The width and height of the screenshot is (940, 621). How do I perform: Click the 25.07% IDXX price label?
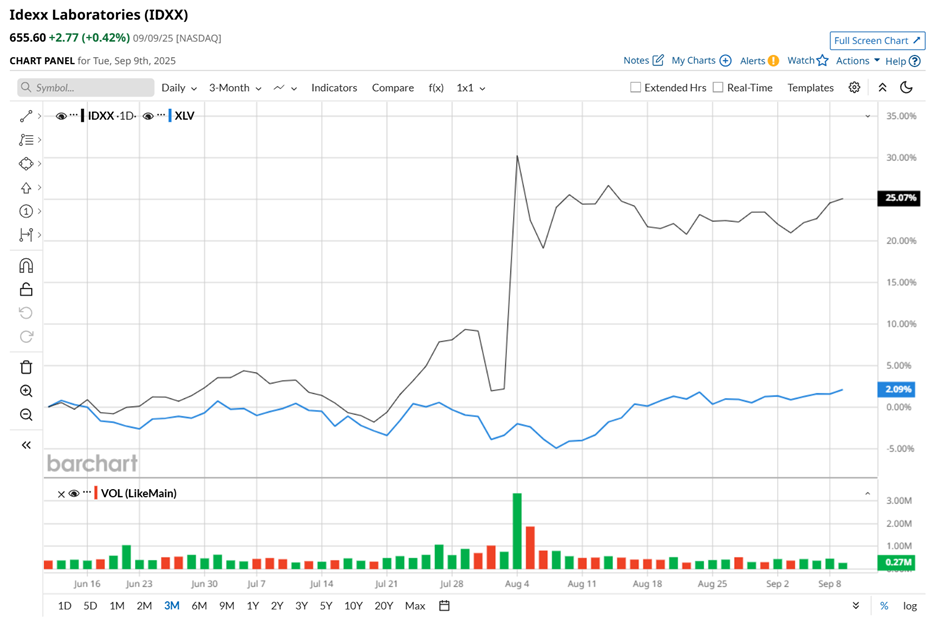pyautogui.click(x=899, y=198)
